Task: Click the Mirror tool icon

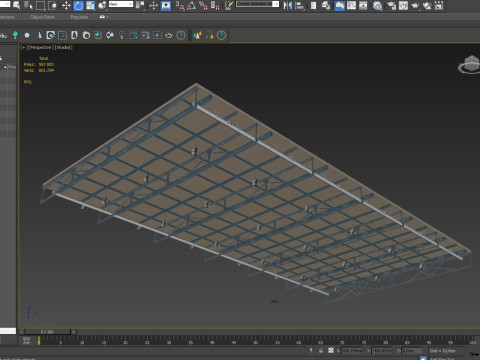Action: pos(287,5)
